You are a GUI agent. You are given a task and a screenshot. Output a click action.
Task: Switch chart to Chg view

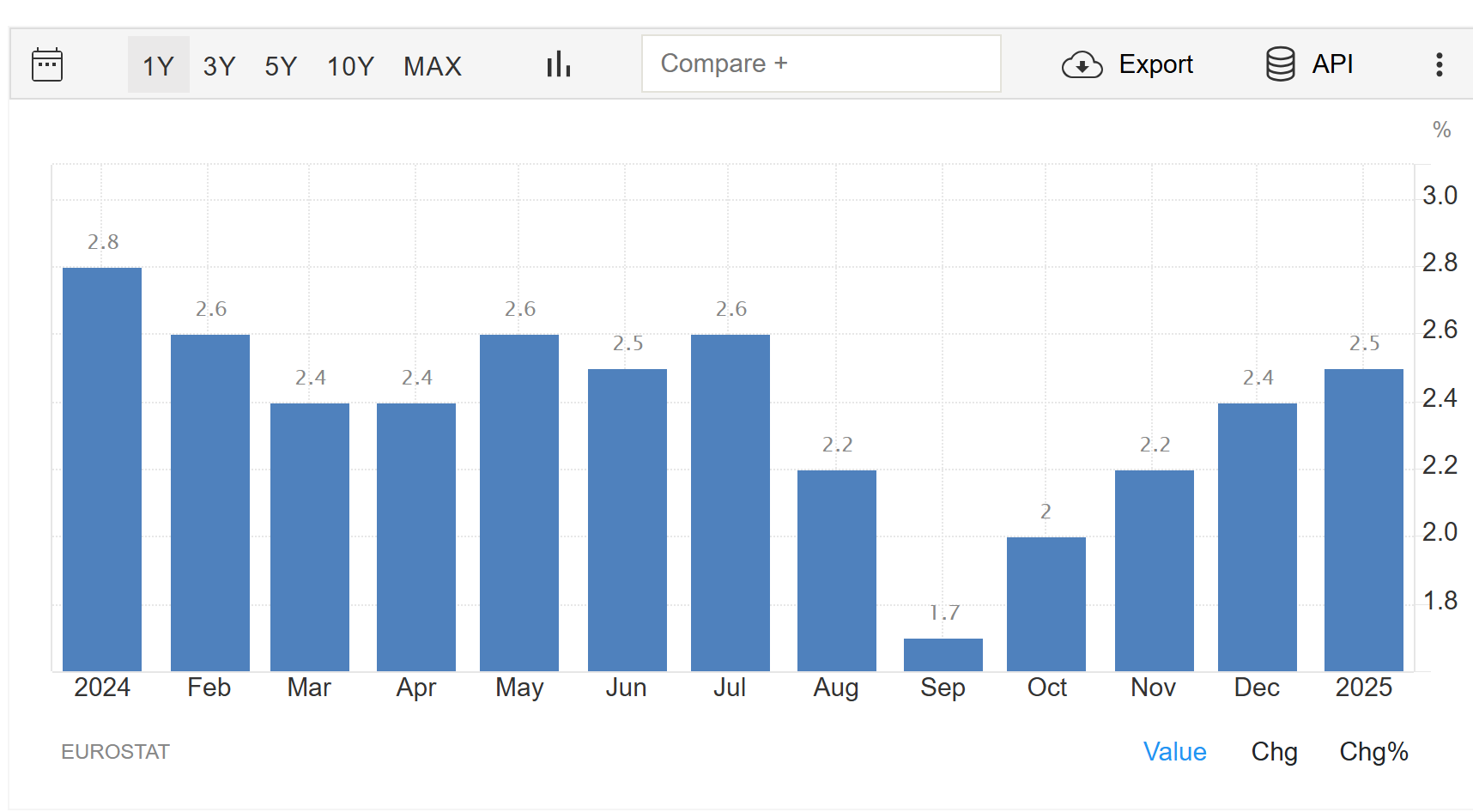[x=1274, y=752]
